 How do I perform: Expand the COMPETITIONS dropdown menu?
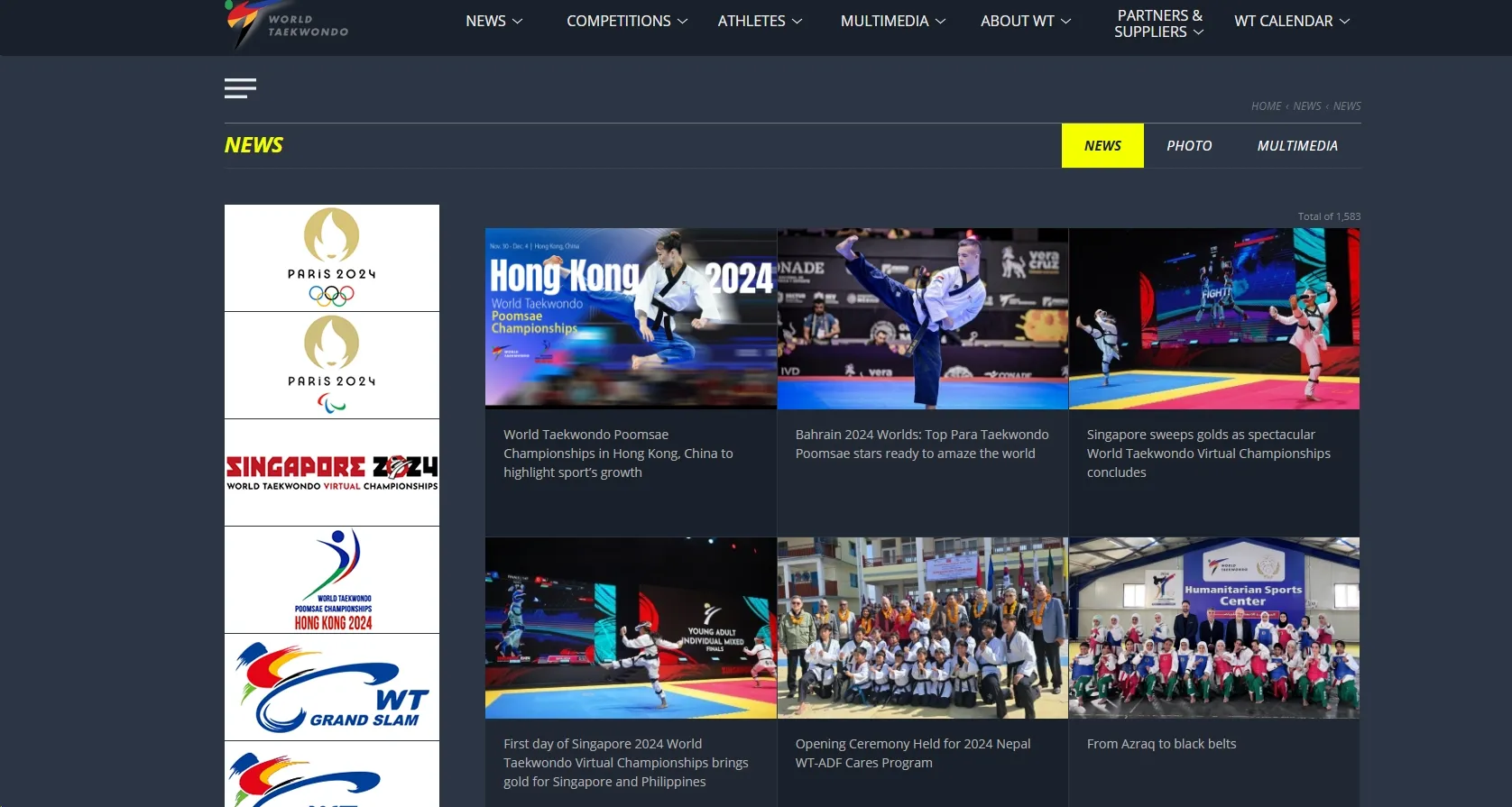tap(627, 21)
